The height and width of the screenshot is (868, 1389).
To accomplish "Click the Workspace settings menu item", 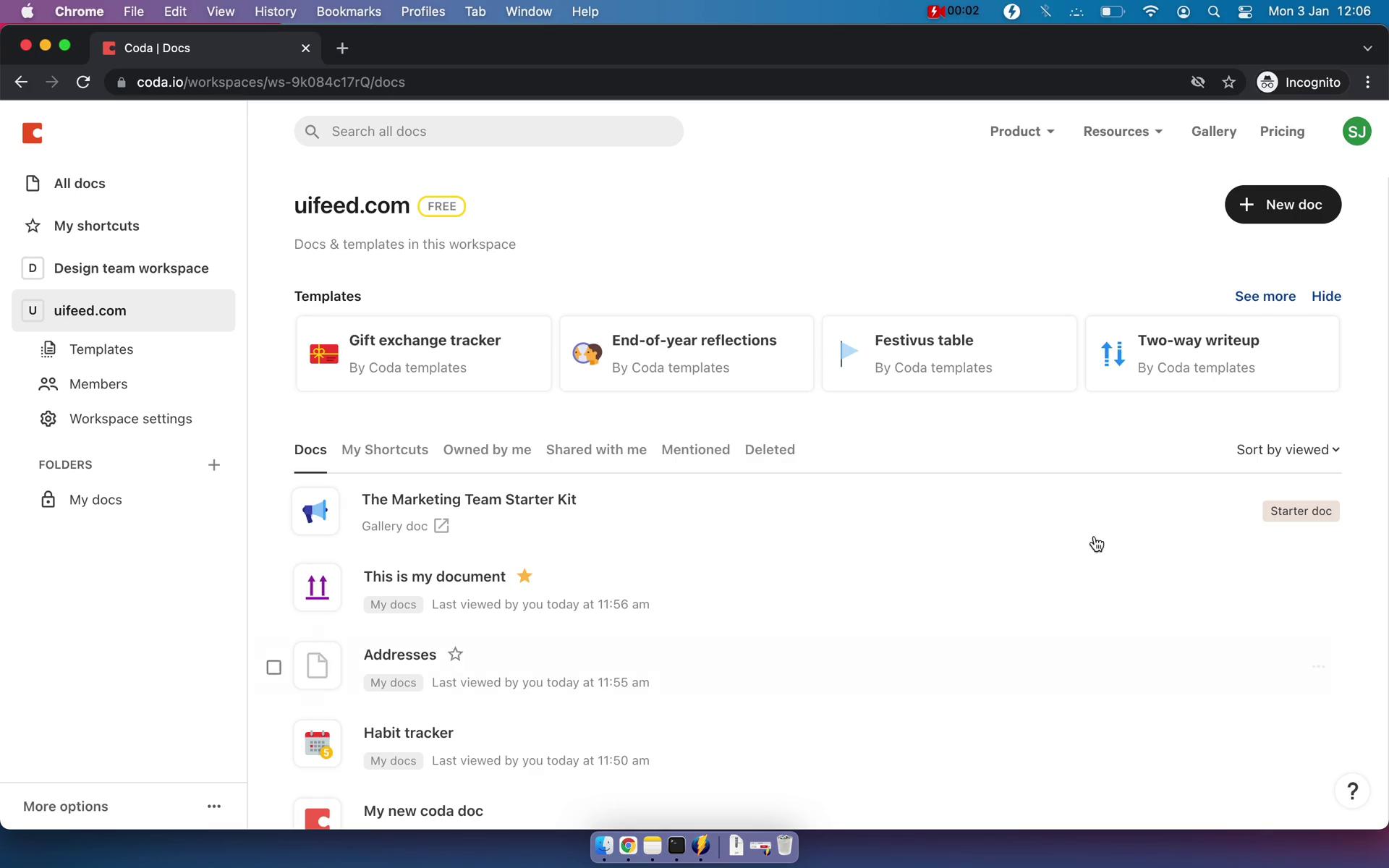I will pos(131,418).
